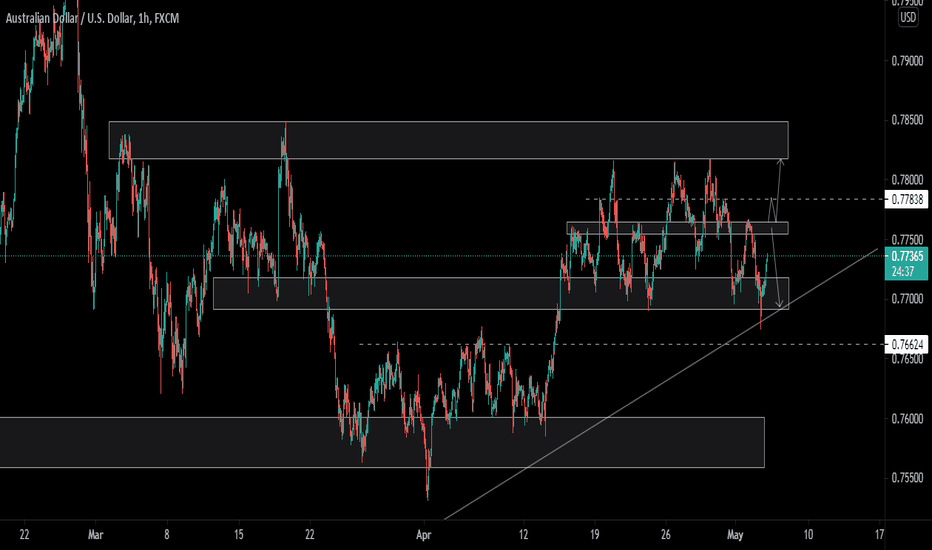Click the 15 date label on the time axis
Image resolution: width=932 pixels, height=550 pixels.
(x=238, y=535)
